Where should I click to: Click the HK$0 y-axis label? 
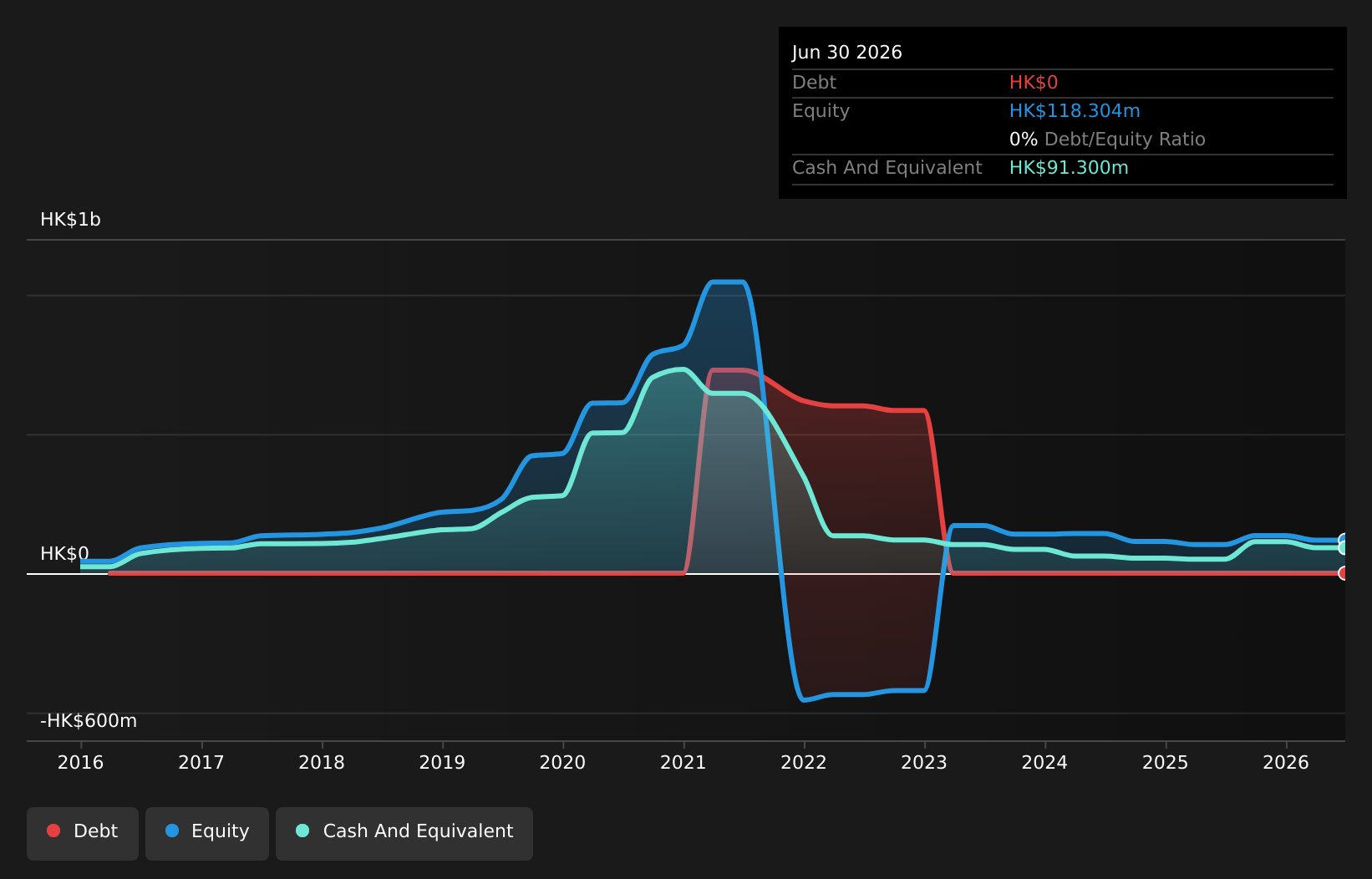[64, 554]
